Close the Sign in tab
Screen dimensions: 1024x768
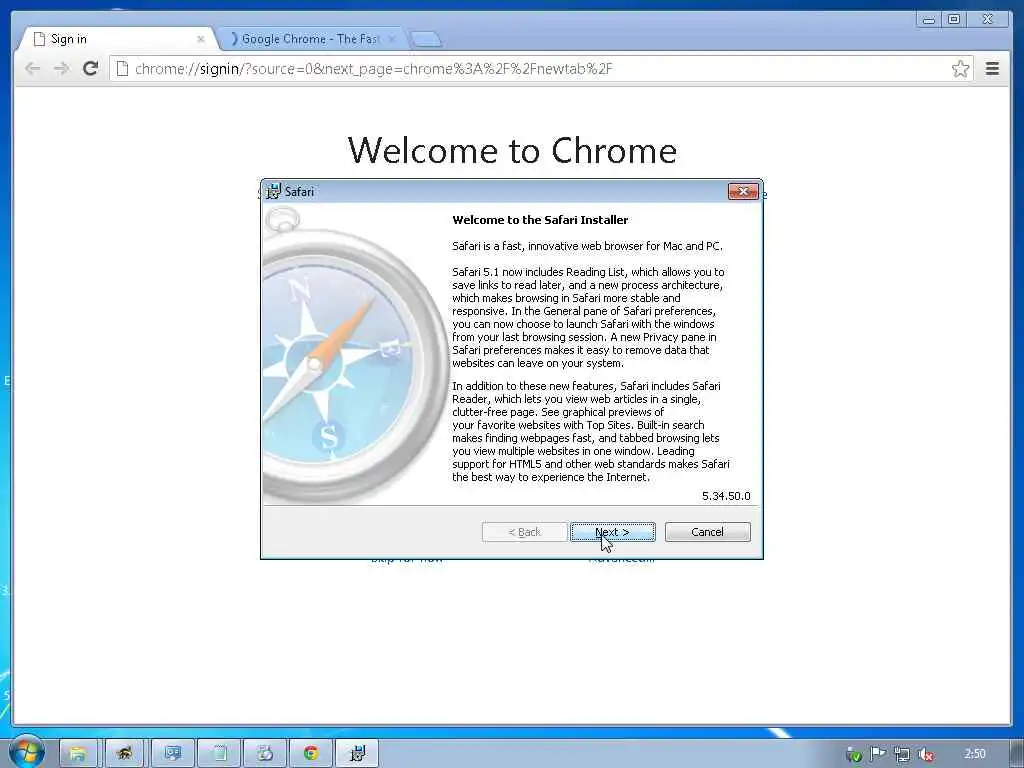tap(200, 39)
